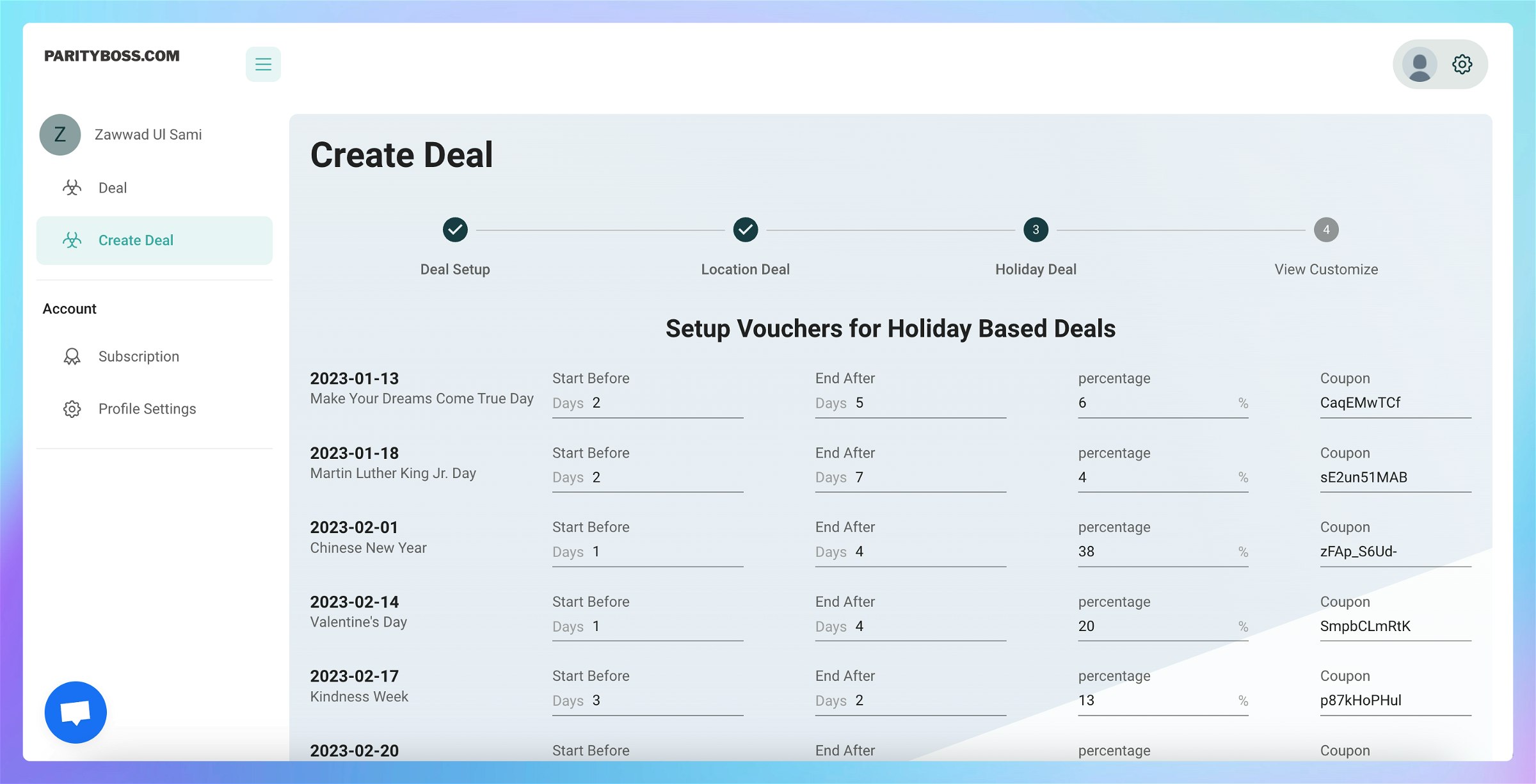This screenshot has width=1536, height=784.
Task: Click the PARITYBOSS.COM logo
Action: pos(112,56)
